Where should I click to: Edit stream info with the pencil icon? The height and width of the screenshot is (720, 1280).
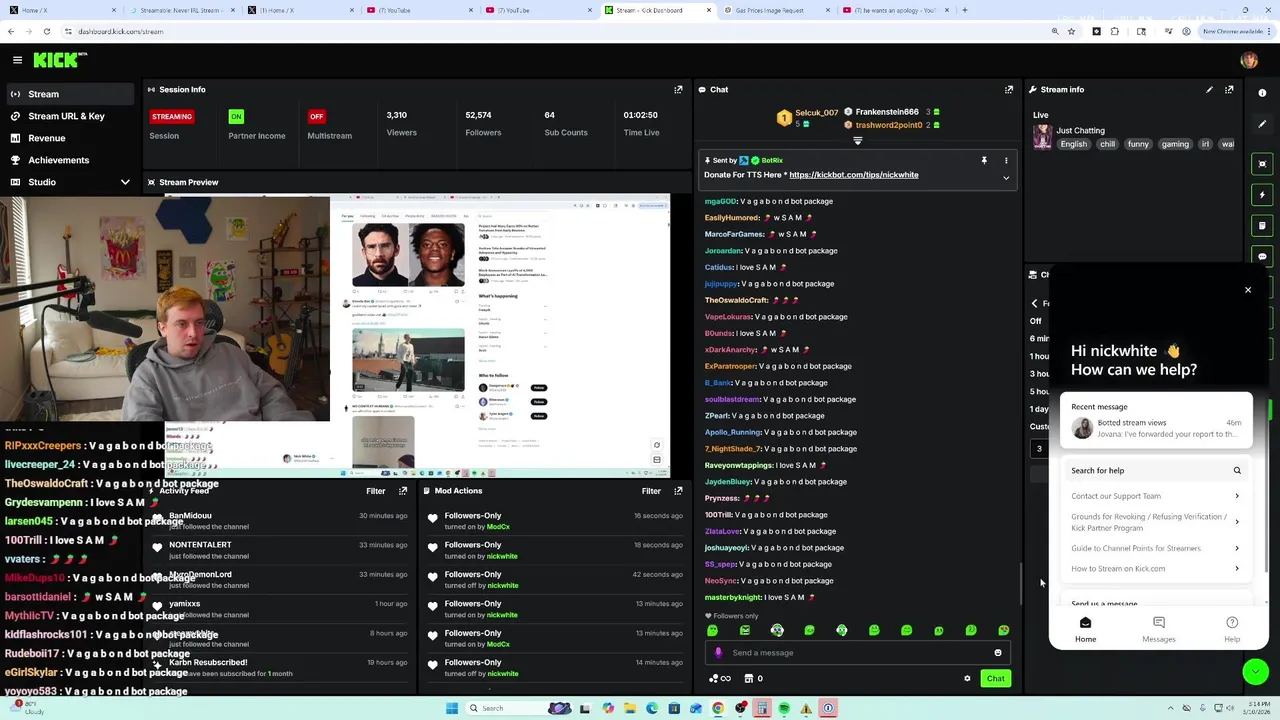1209,90
